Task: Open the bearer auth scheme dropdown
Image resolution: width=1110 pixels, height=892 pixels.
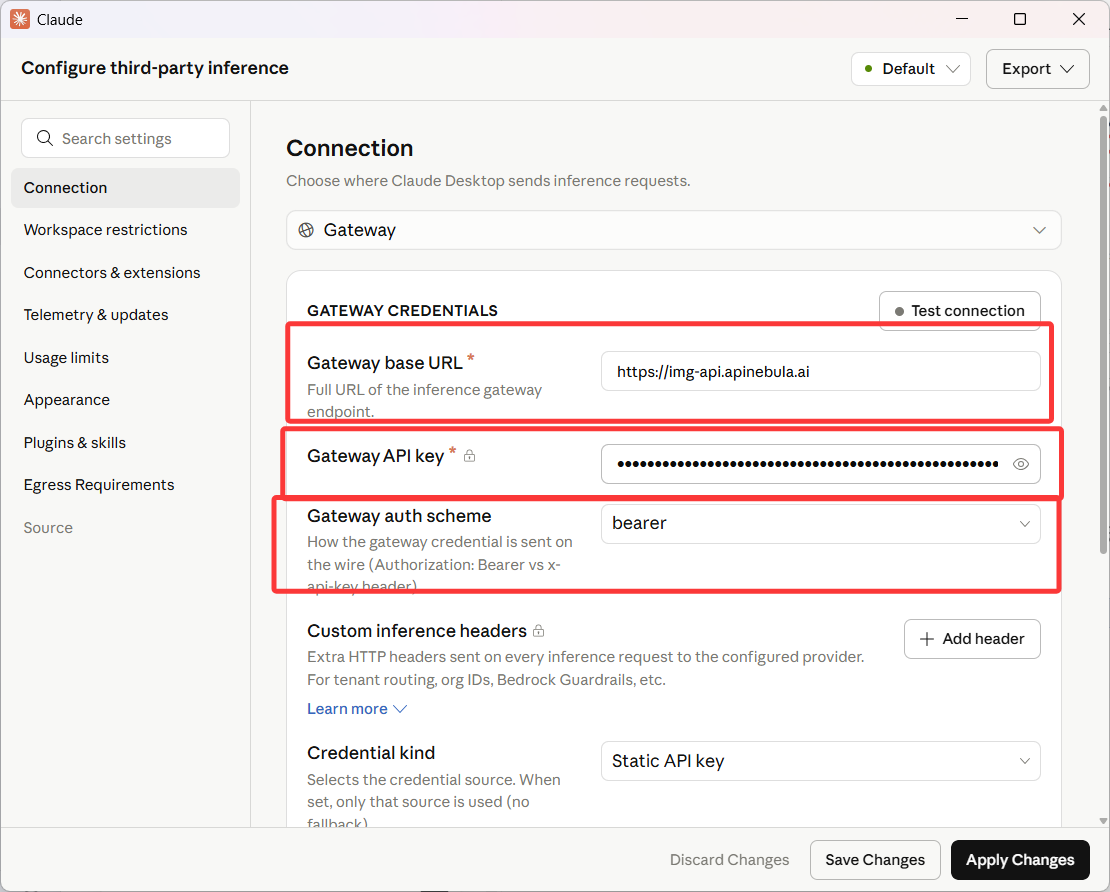Action: coord(820,524)
